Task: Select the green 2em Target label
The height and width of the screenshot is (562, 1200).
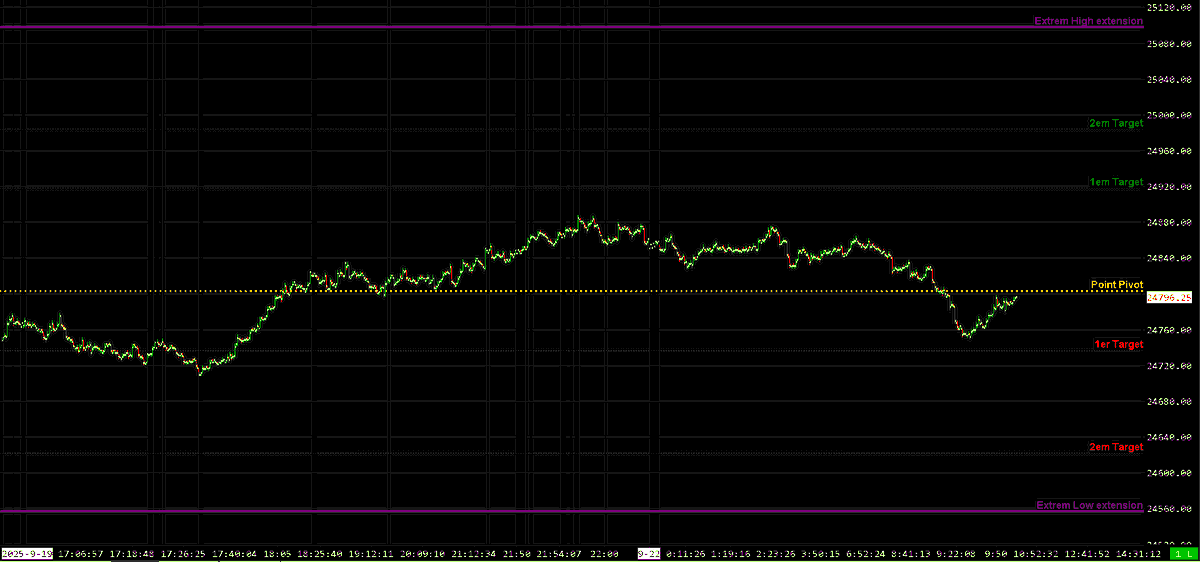Action: [x=1115, y=124]
